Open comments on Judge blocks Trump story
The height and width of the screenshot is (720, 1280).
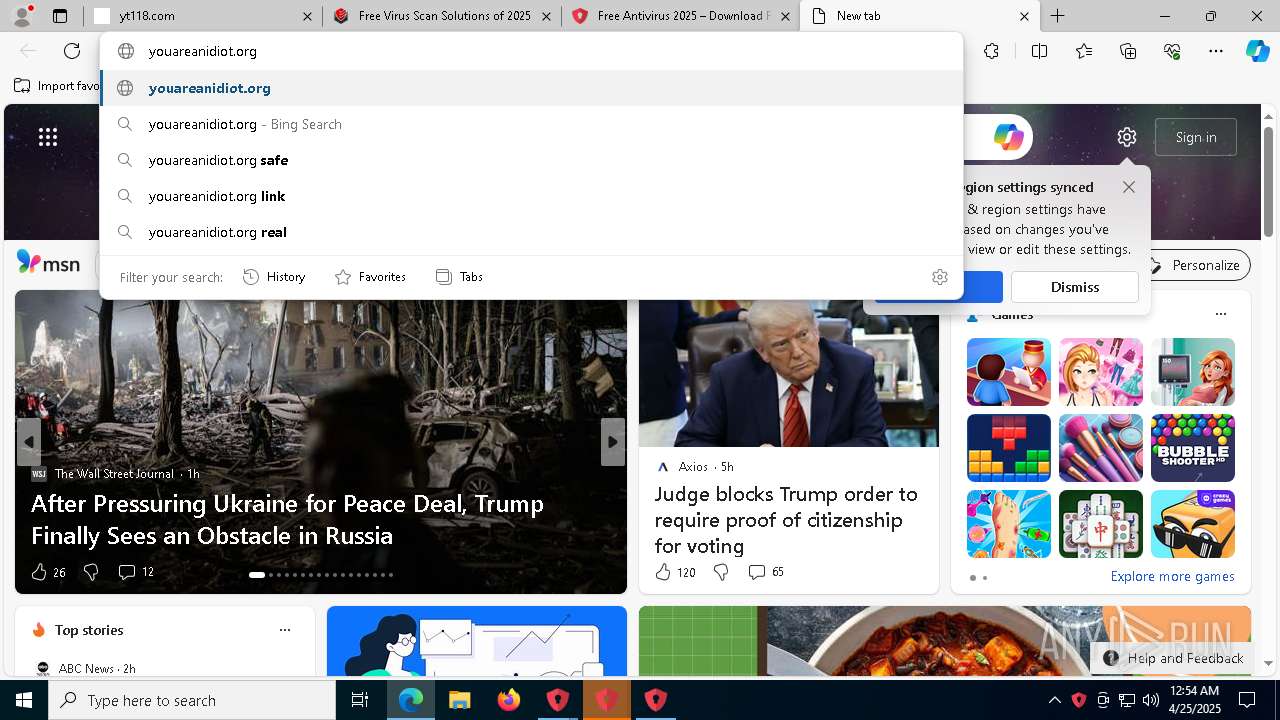(766, 572)
